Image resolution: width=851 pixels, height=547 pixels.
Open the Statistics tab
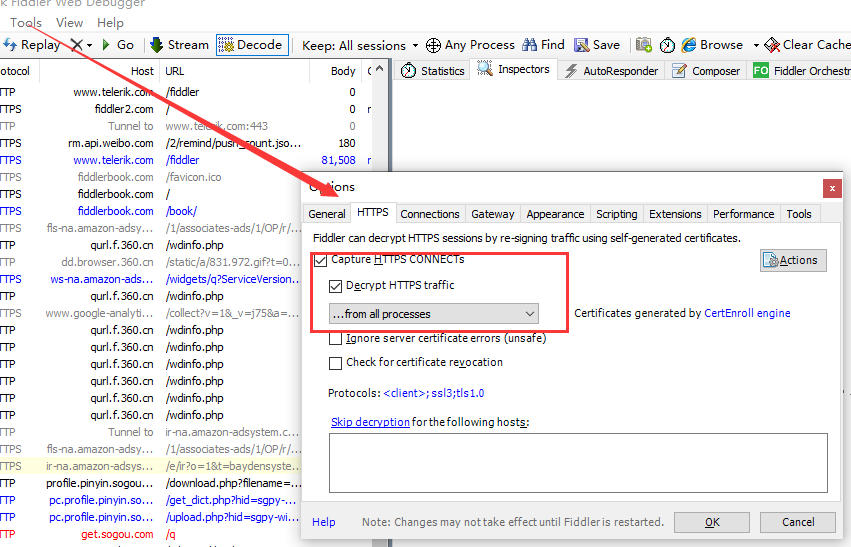click(x=433, y=71)
